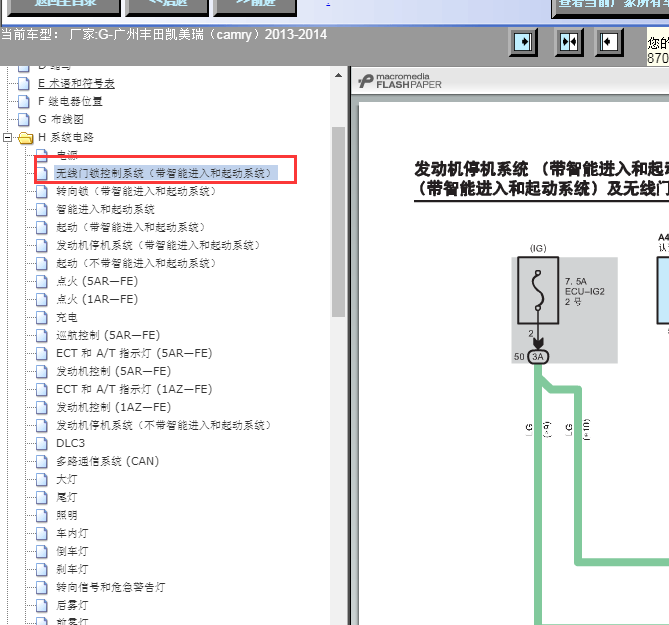The width and height of the screenshot is (669, 625).
Task: Open 发动机控制 (5AR-FE) entry
Action: click(x=113, y=371)
